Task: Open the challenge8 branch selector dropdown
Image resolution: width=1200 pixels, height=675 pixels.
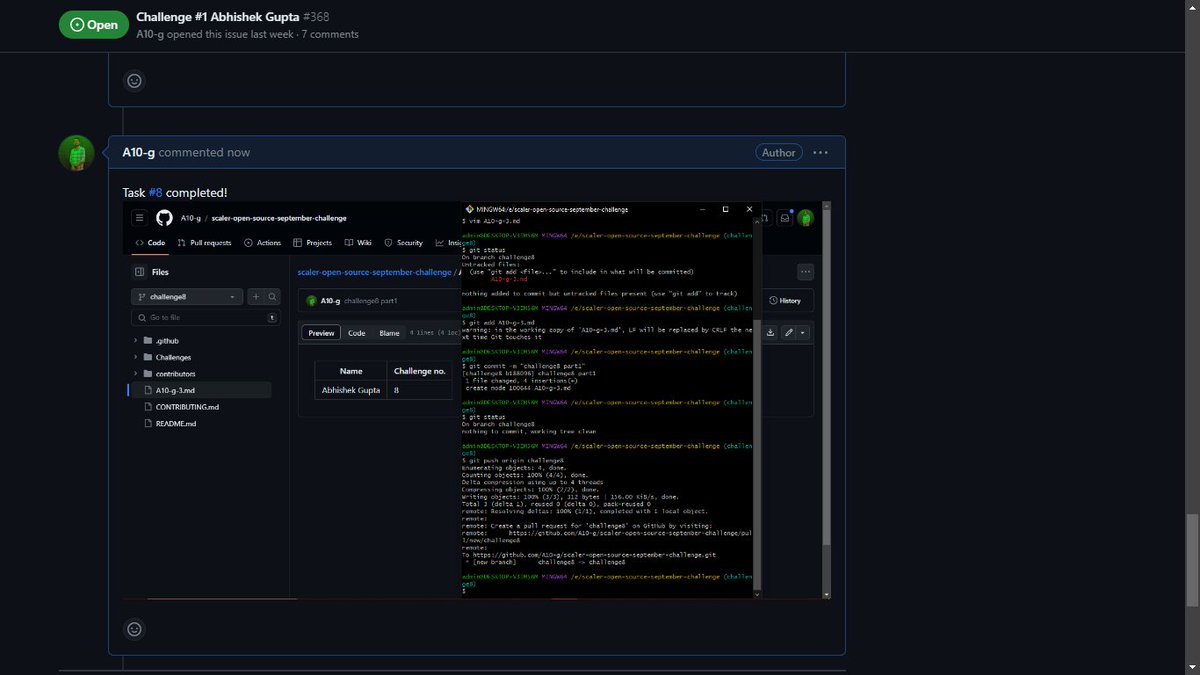Action: click(x=187, y=297)
